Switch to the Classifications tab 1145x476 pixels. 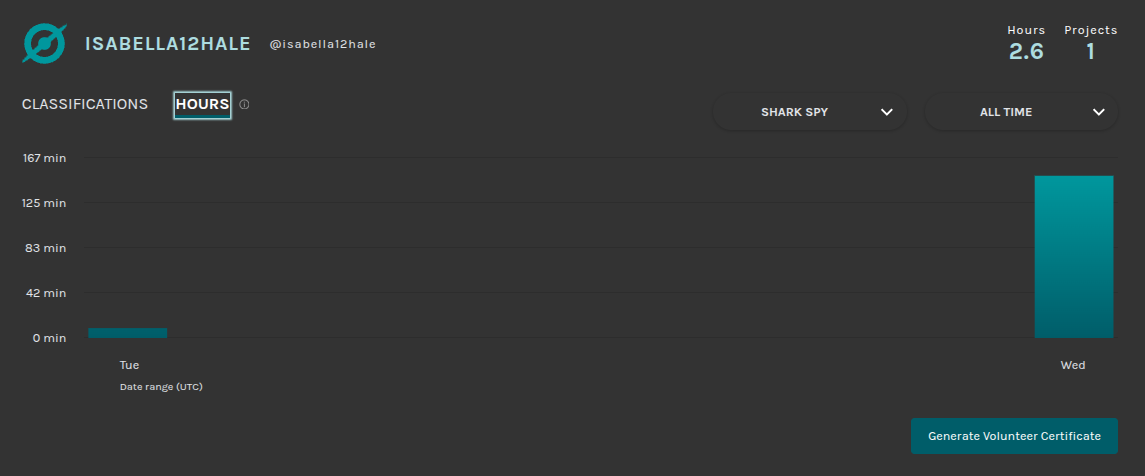[x=85, y=104]
